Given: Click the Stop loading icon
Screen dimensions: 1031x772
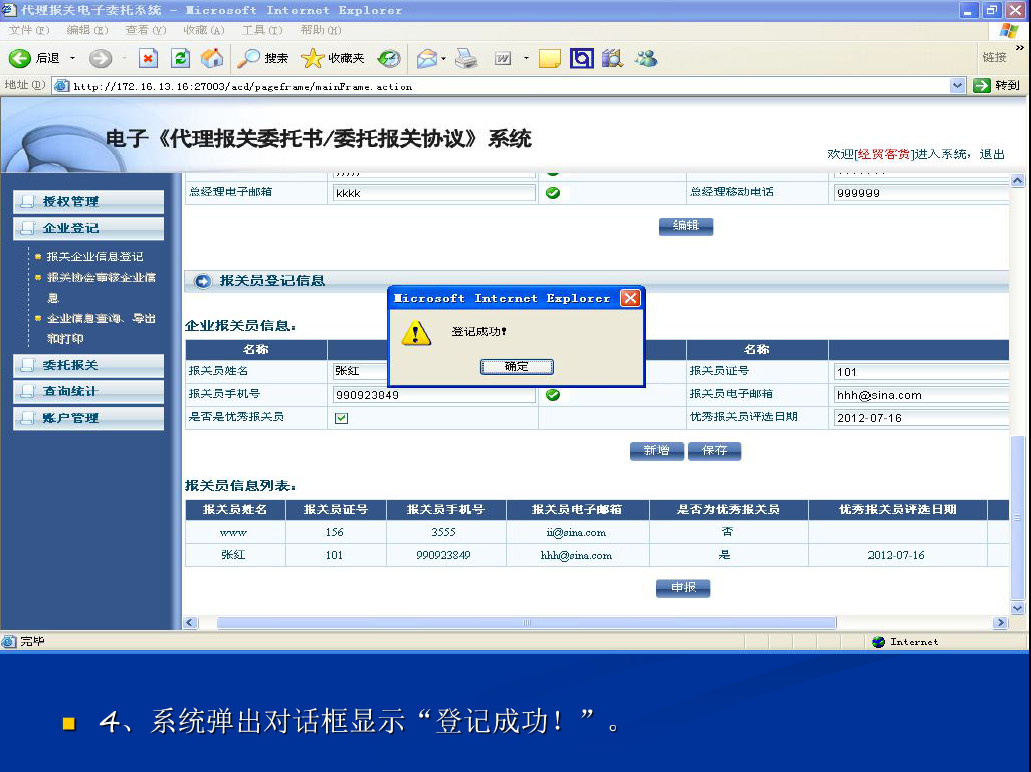Looking at the screenshot, I should 149,59.
